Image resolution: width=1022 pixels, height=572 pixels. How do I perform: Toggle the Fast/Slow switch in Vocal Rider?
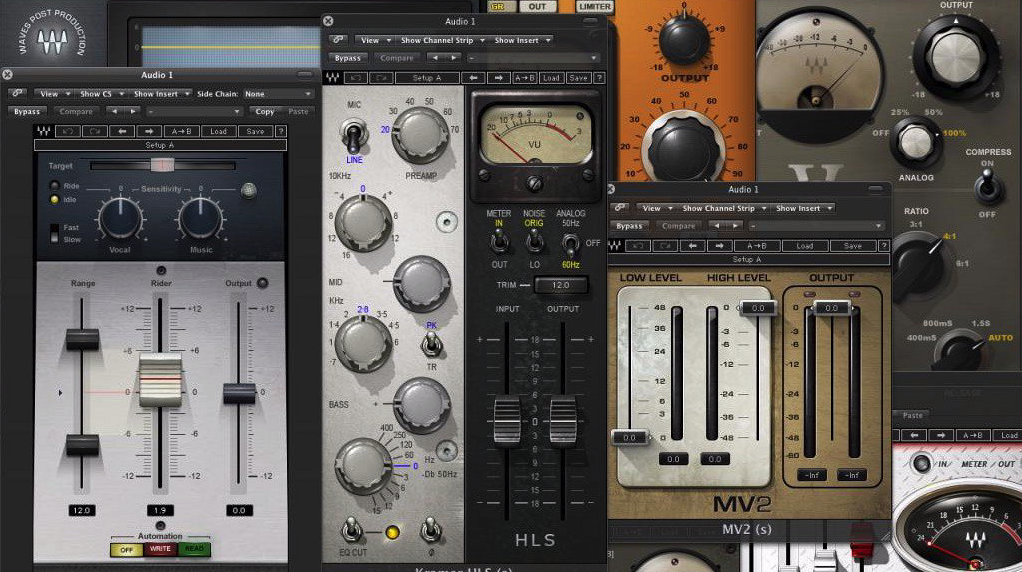point(55,233)
